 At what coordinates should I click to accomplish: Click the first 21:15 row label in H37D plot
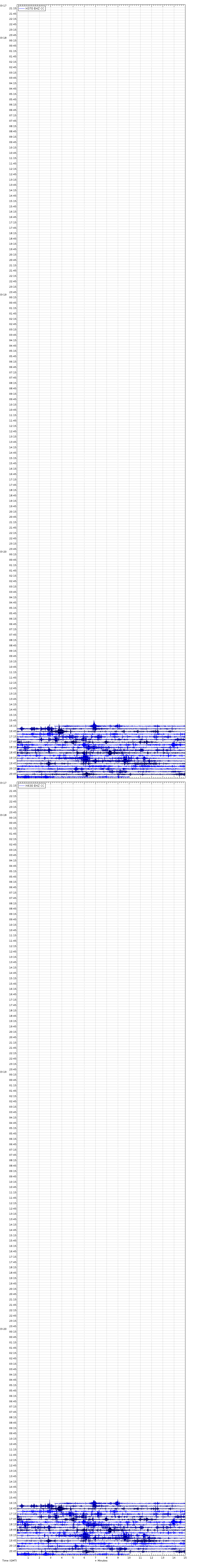[13, 9]
